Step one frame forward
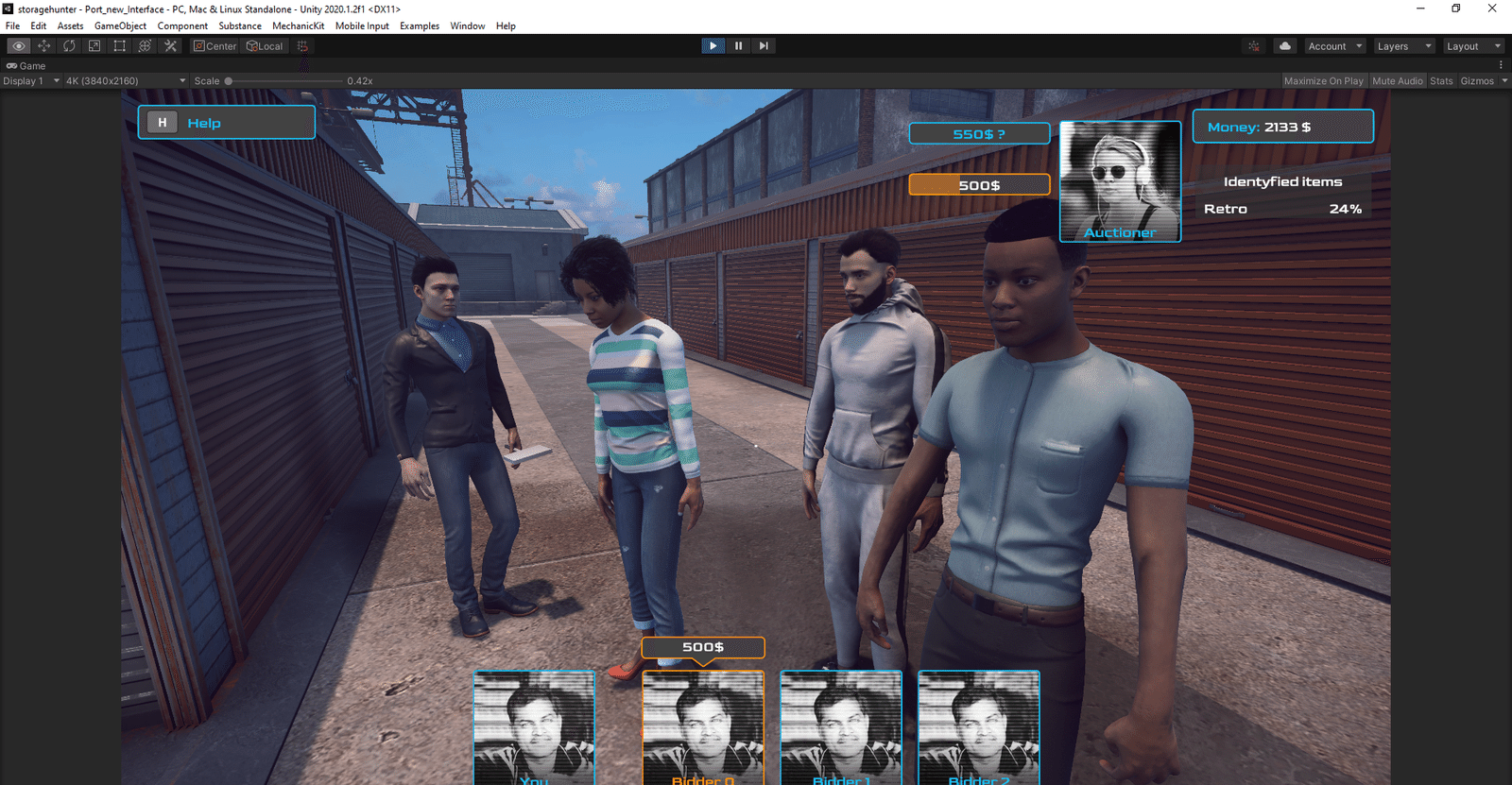The height and width of the screenshot is (785, 1512). [x=764, y=45]
